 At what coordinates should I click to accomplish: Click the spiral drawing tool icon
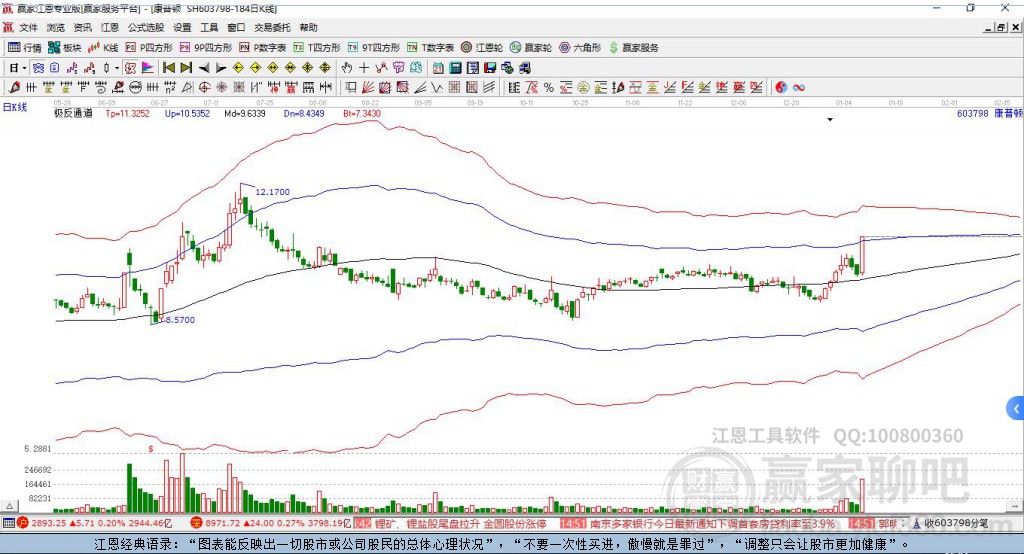pyautogui.click(x=101, y=87)
